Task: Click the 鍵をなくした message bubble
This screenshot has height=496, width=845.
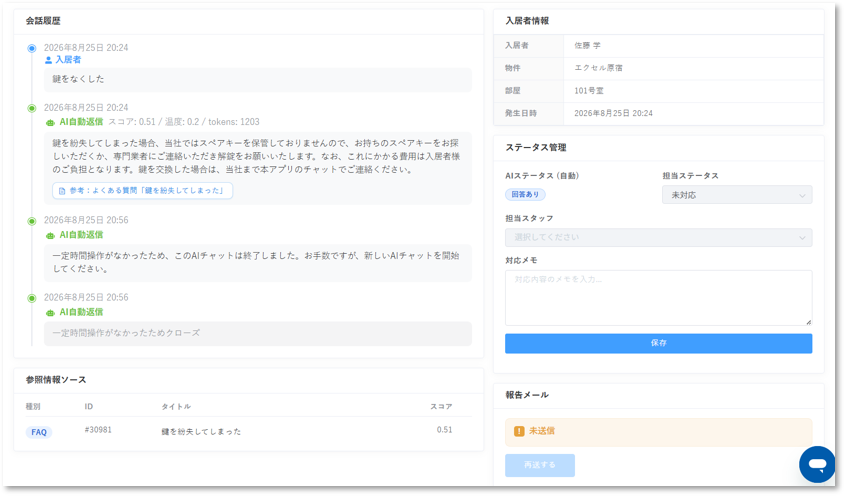Action: (x=258, y=79)
